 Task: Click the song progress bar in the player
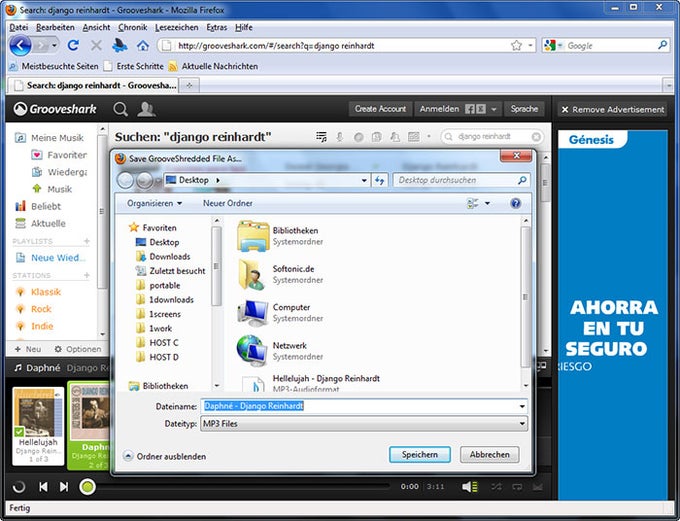pos(245,487)
